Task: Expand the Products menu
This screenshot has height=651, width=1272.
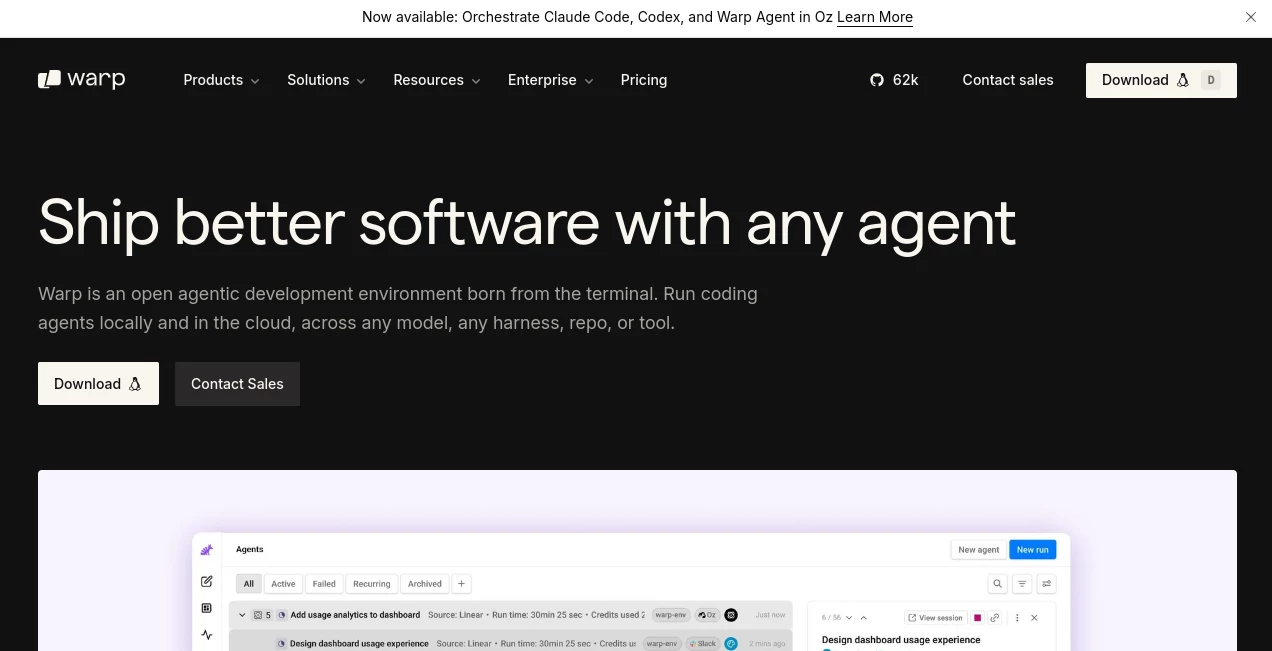Action: [x=221, y=80]
